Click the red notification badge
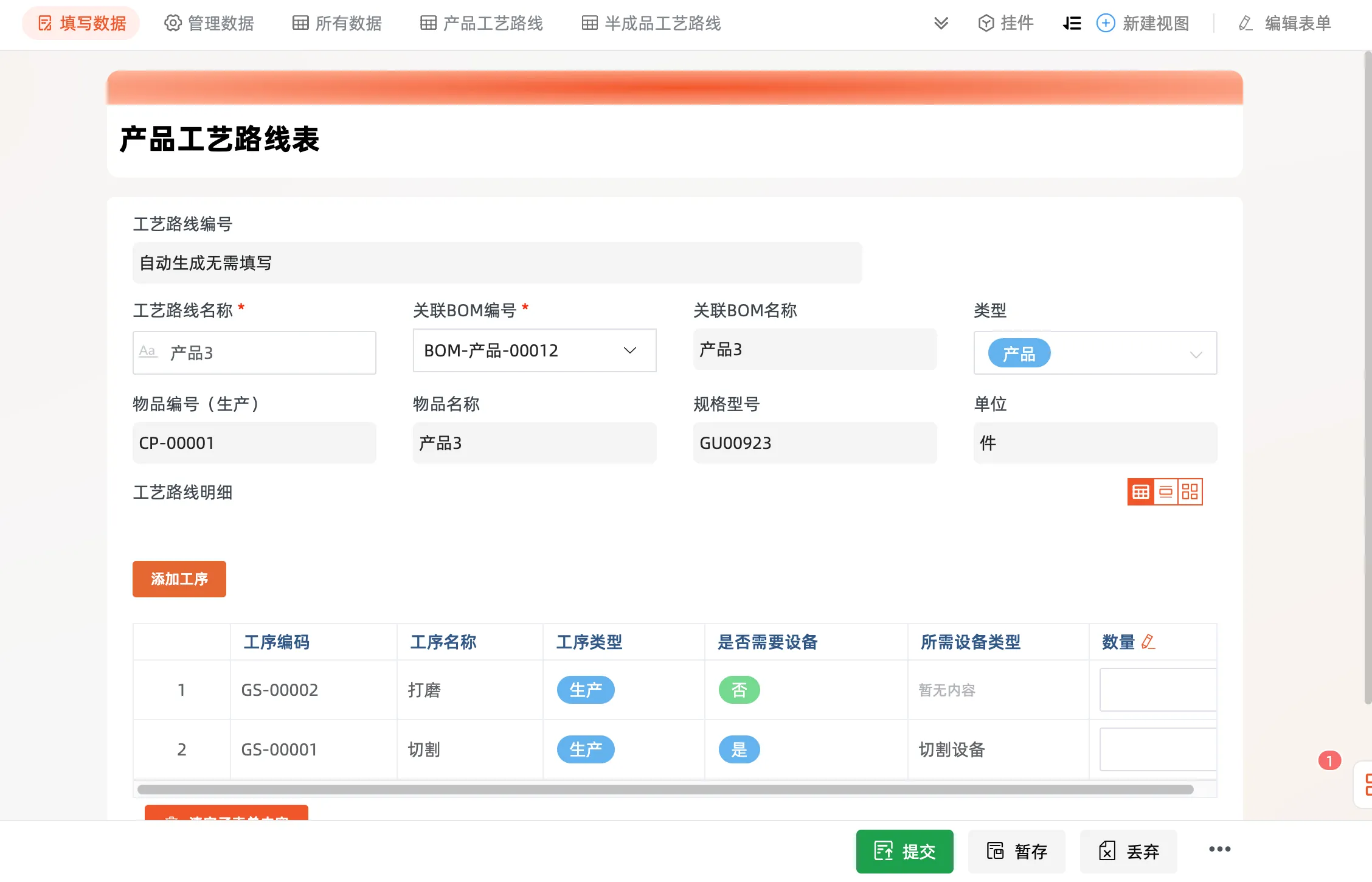The height and width of the screenshot is (882, 1372). point(1329,760)
